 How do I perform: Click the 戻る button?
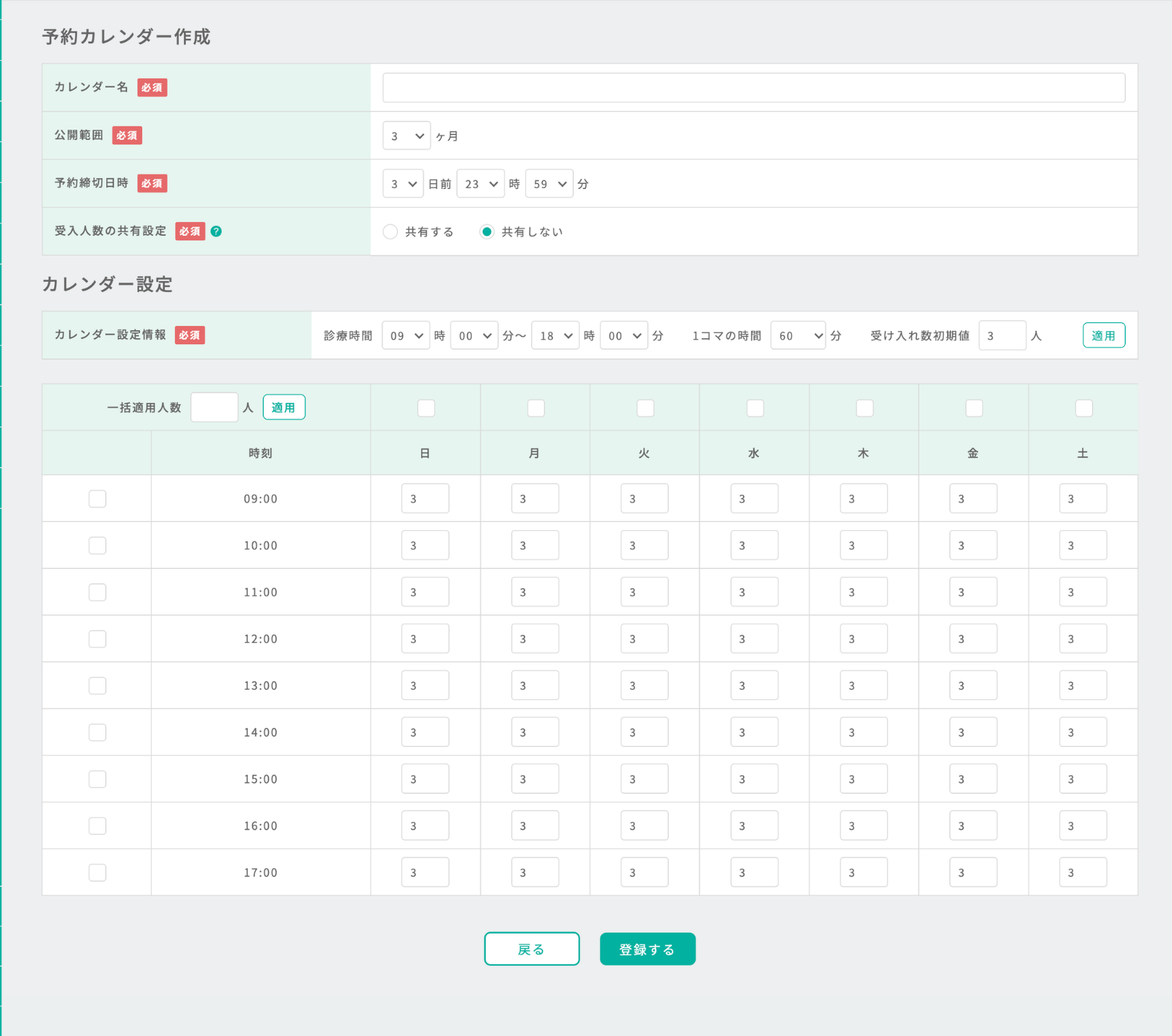click(x=532, y=949)
